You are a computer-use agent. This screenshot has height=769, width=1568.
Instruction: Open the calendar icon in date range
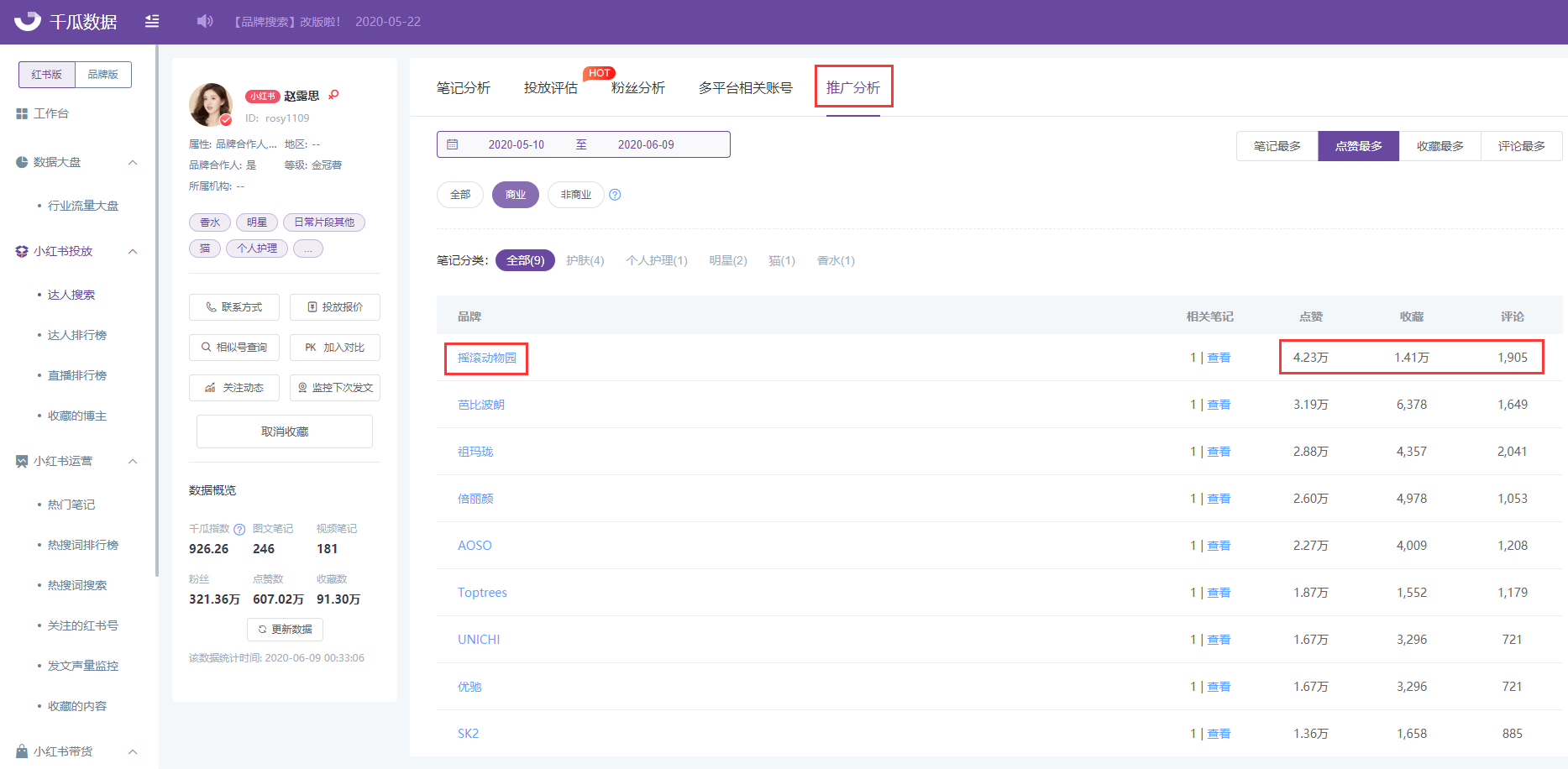[453, 144]
